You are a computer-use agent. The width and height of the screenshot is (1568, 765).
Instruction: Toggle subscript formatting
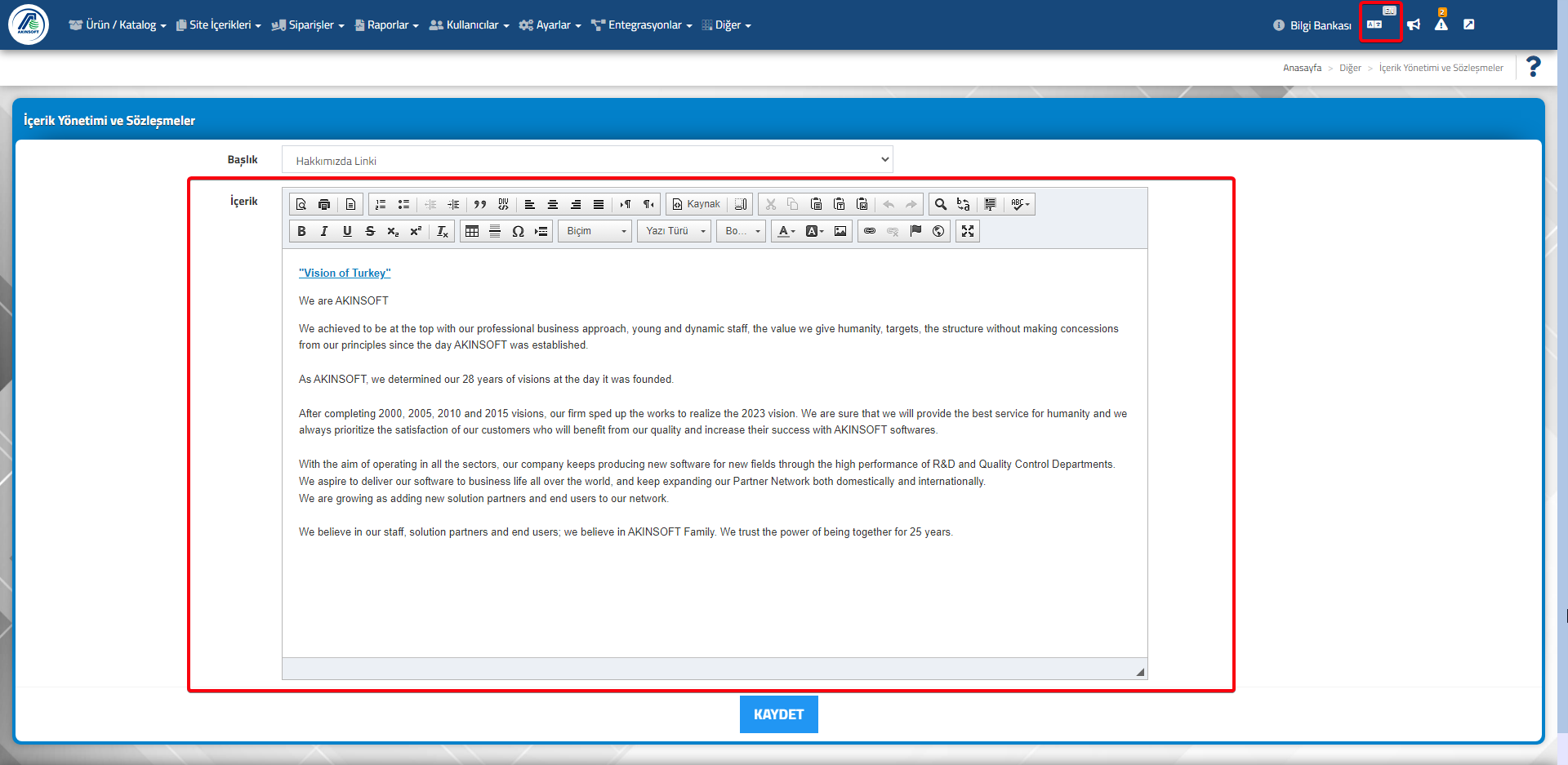[x=393, y=231]
